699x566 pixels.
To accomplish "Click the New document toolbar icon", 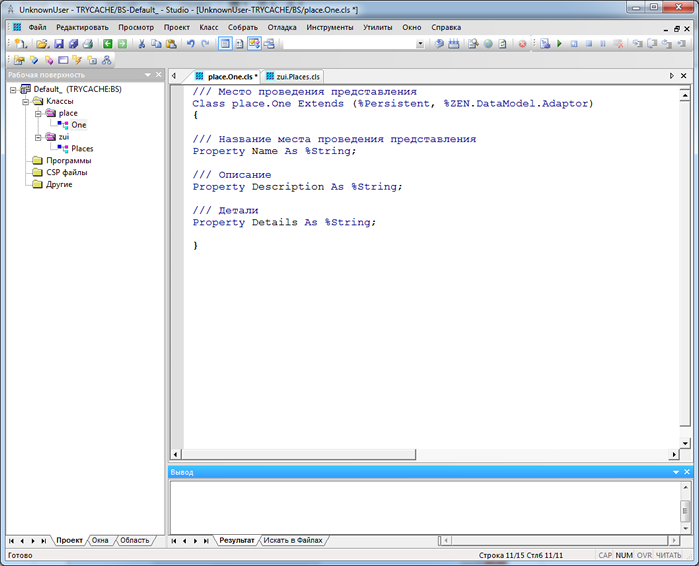I will (20, 44).
